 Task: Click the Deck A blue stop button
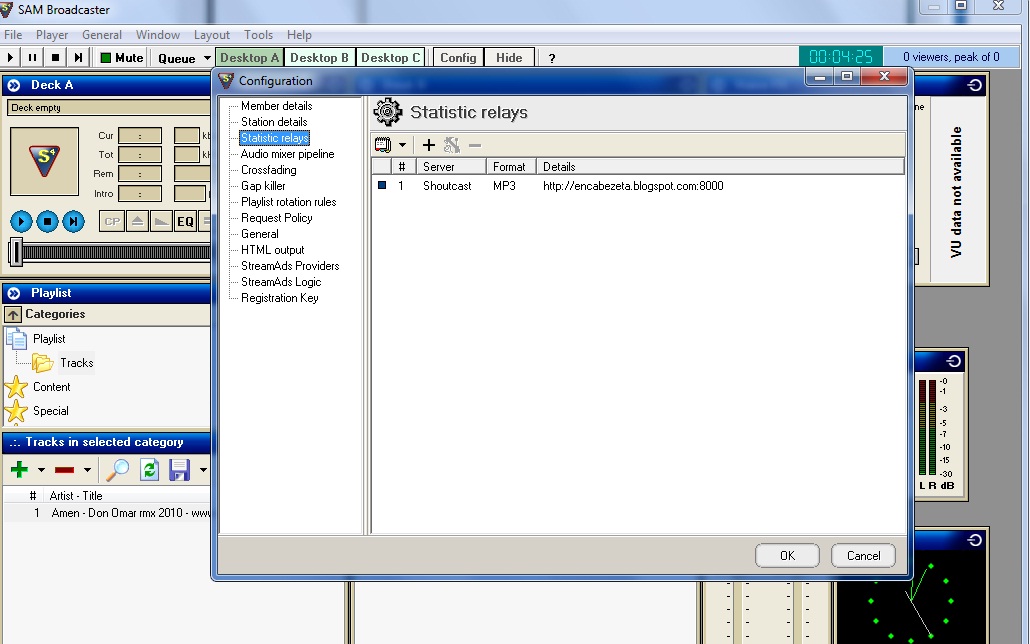click(47, 221)
